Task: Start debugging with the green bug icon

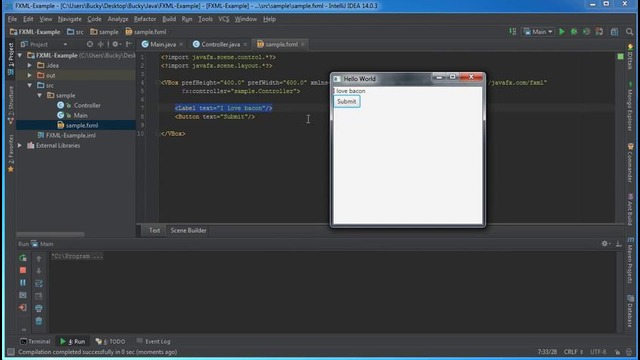Action: click(574, 32)
